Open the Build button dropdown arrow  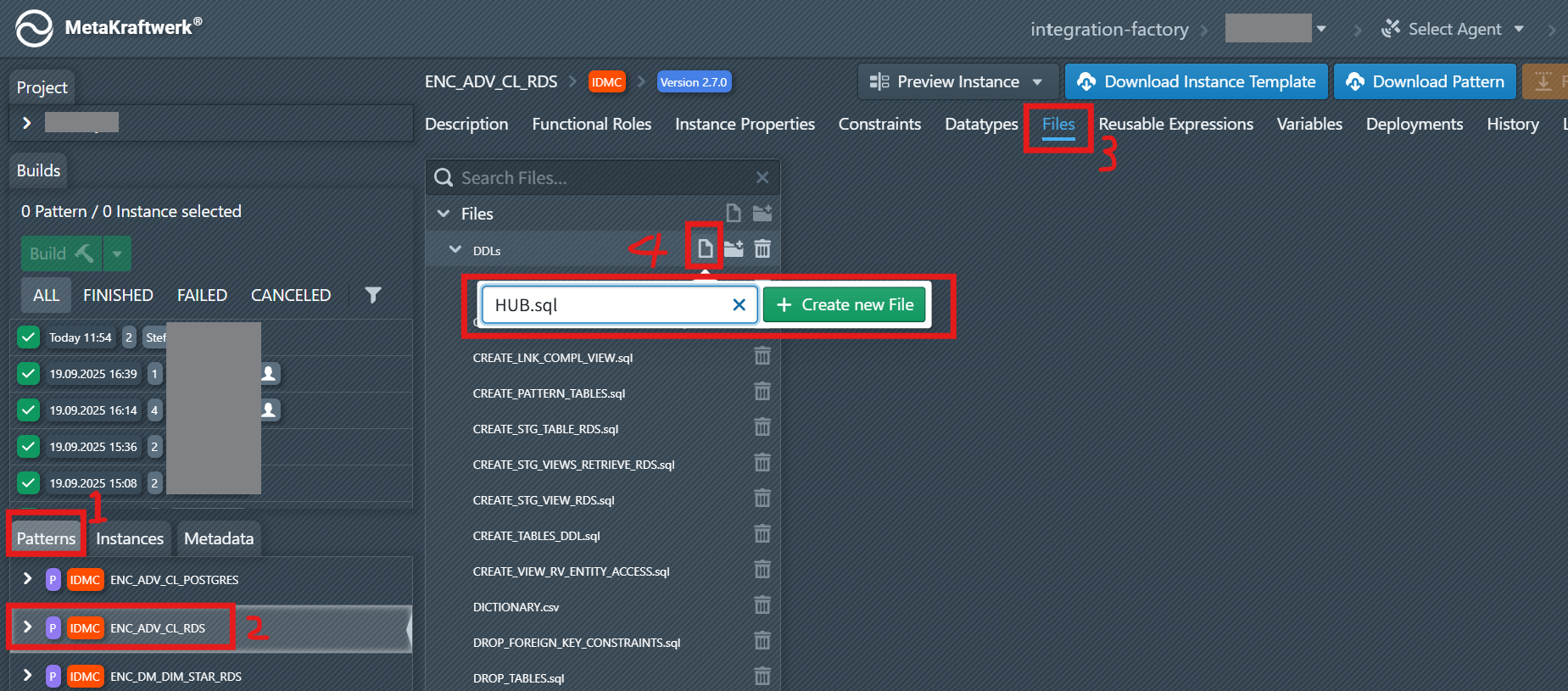(117, 254)
